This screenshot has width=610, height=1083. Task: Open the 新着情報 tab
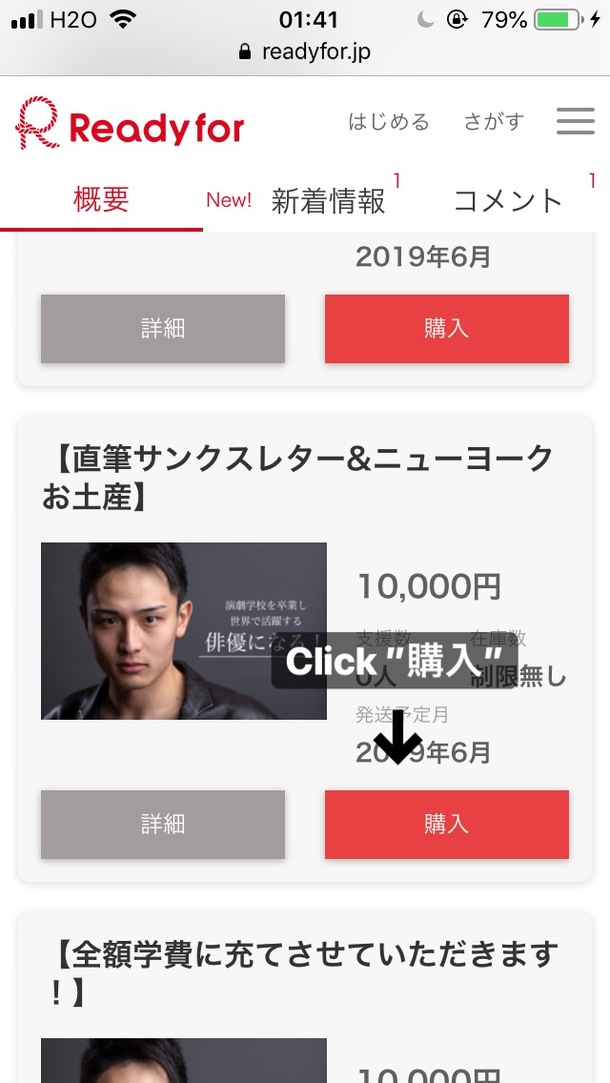pos(327,201)
